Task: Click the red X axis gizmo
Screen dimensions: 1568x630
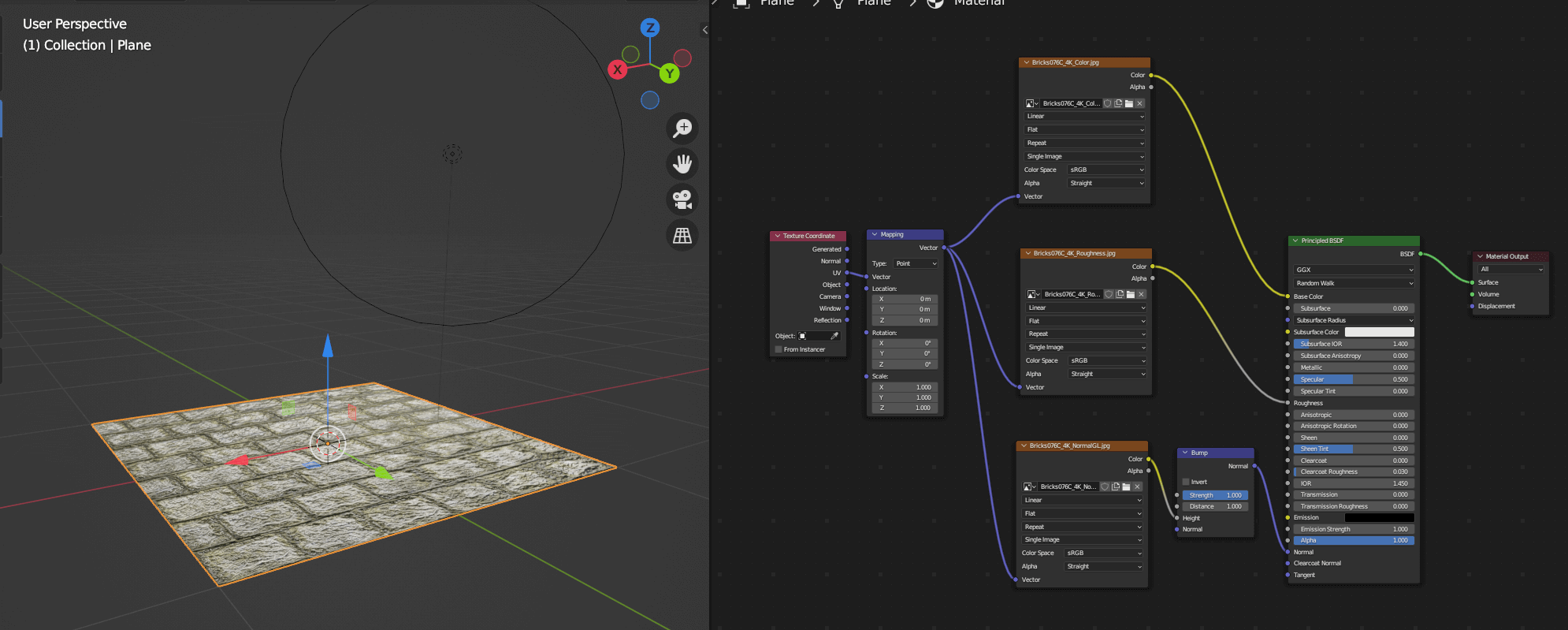Action: (618, 69)
